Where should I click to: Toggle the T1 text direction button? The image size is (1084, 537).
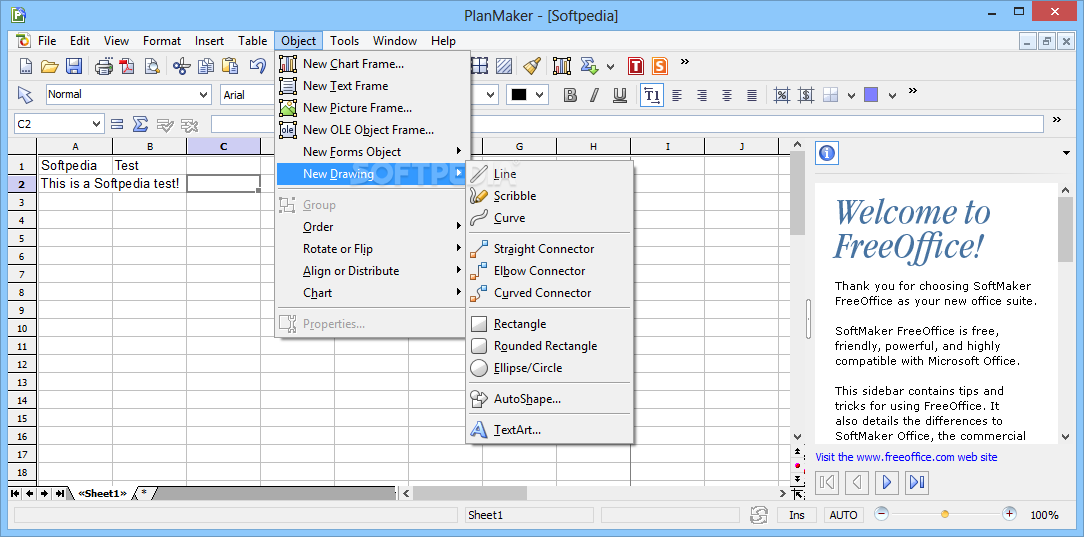click(x=652, y=95)
